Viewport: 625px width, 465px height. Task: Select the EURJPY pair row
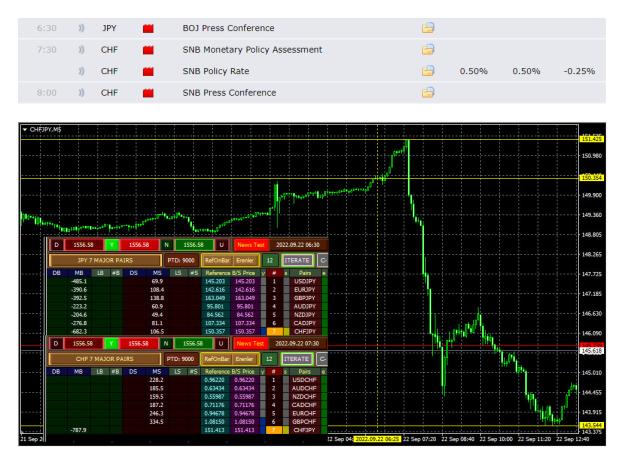305,290
